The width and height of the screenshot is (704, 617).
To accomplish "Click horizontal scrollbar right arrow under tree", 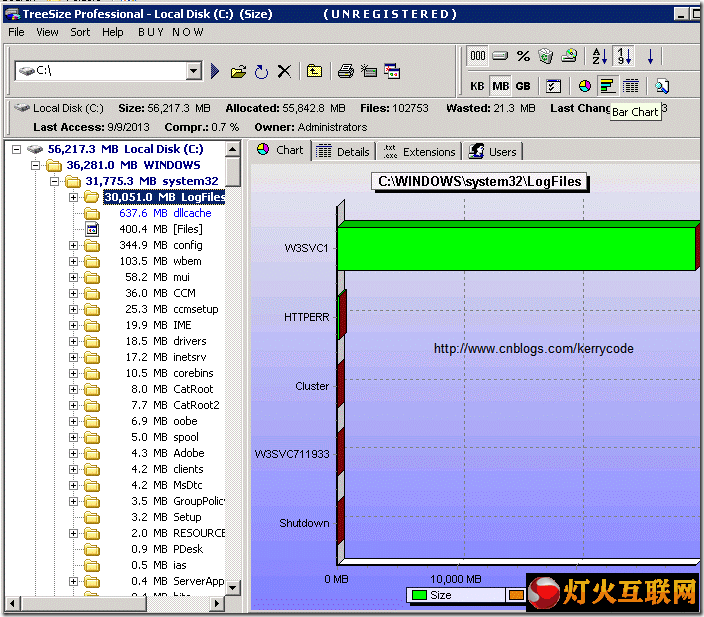I will tap(217, 604).
